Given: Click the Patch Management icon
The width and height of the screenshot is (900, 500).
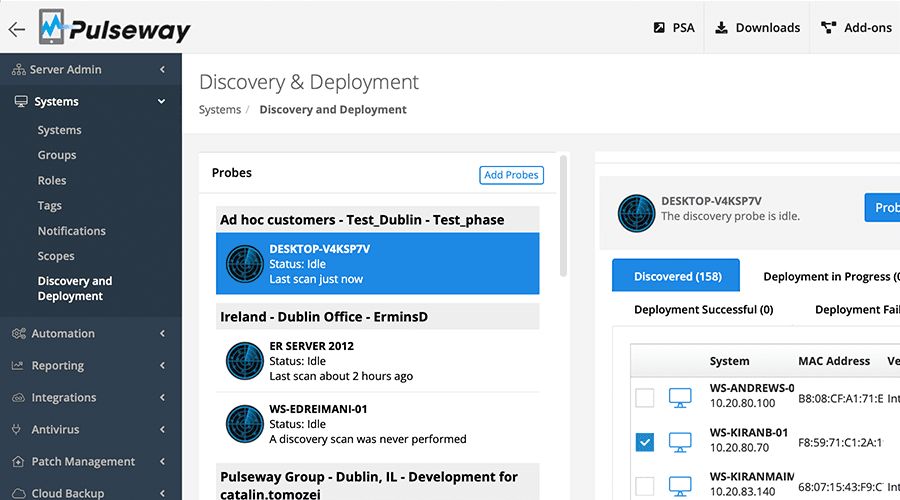Looking at the screenshot, I should (x=18, y=462).
